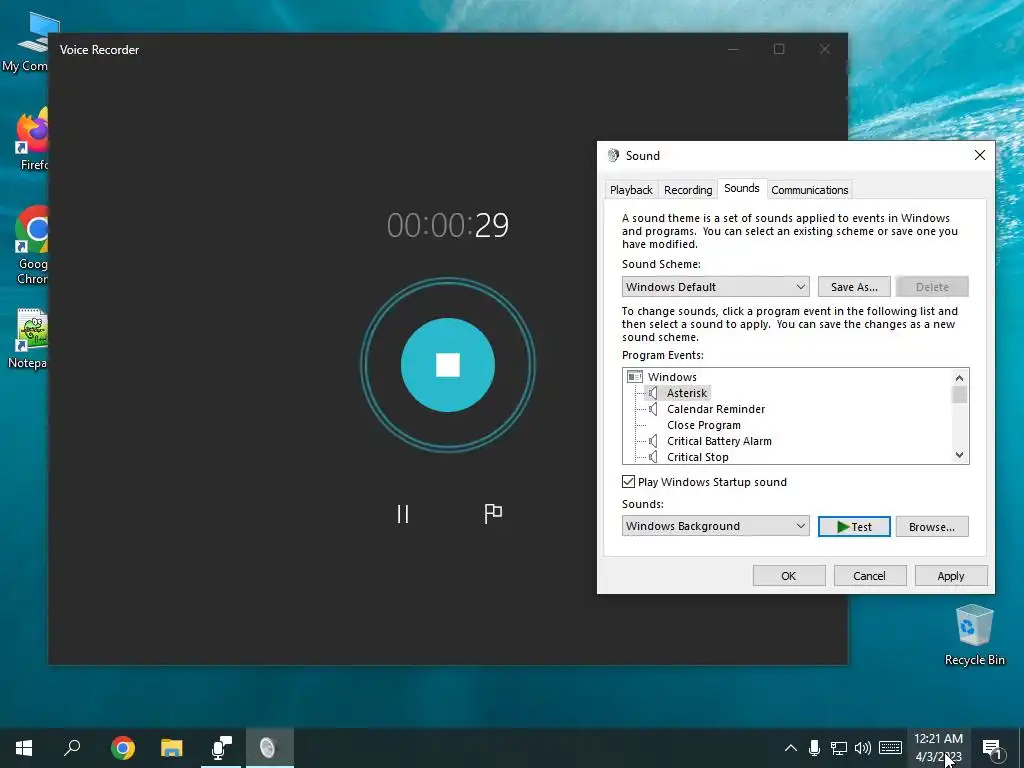The image size is (1024, 768).
Task: Close the Sound dialog
Action: [x=980, y=155]
